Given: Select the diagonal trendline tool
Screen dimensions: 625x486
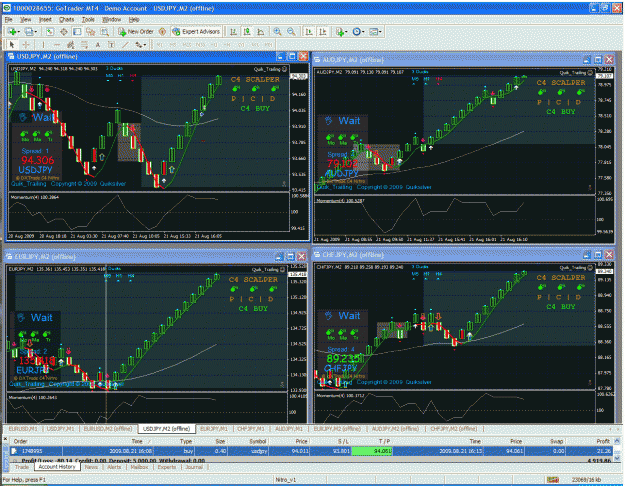Looking at the screenshot, I should click(125, 45).
